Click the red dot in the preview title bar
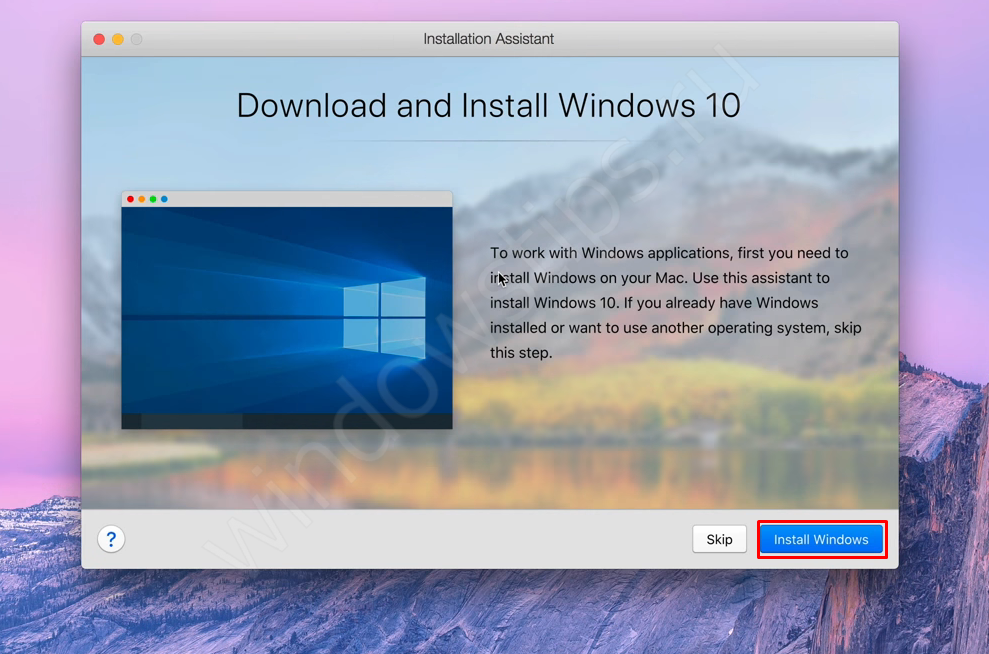The height and width of the screenshot is (654, 989). tap(130, 199)
